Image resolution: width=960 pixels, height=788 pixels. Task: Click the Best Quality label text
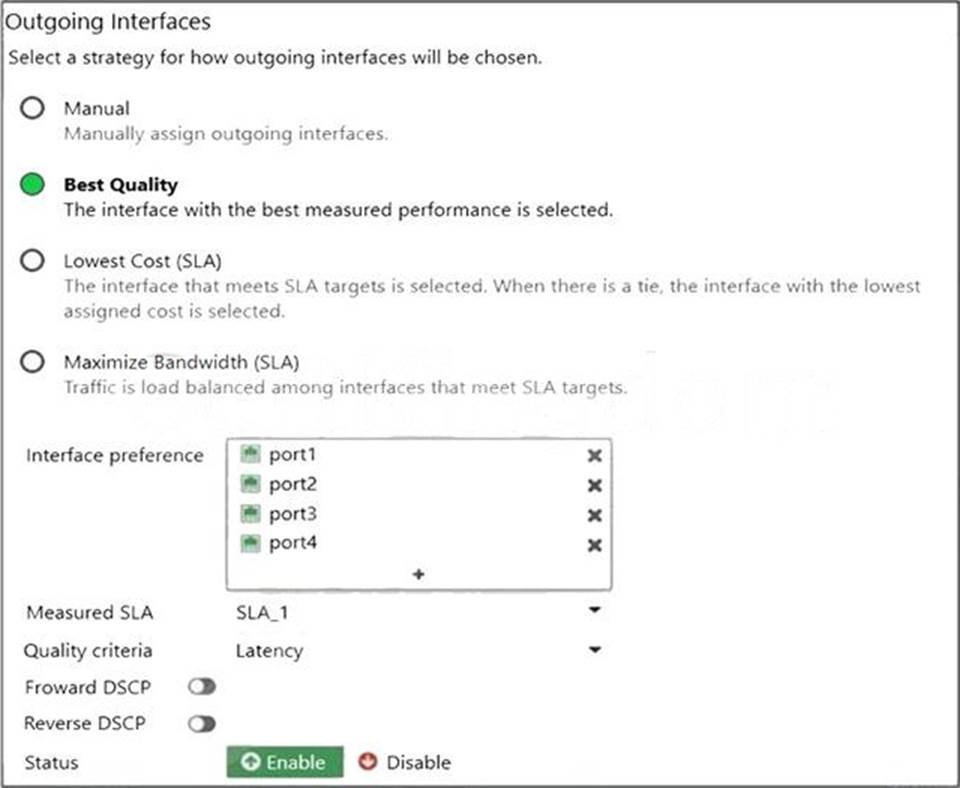(x=120, y=185)
